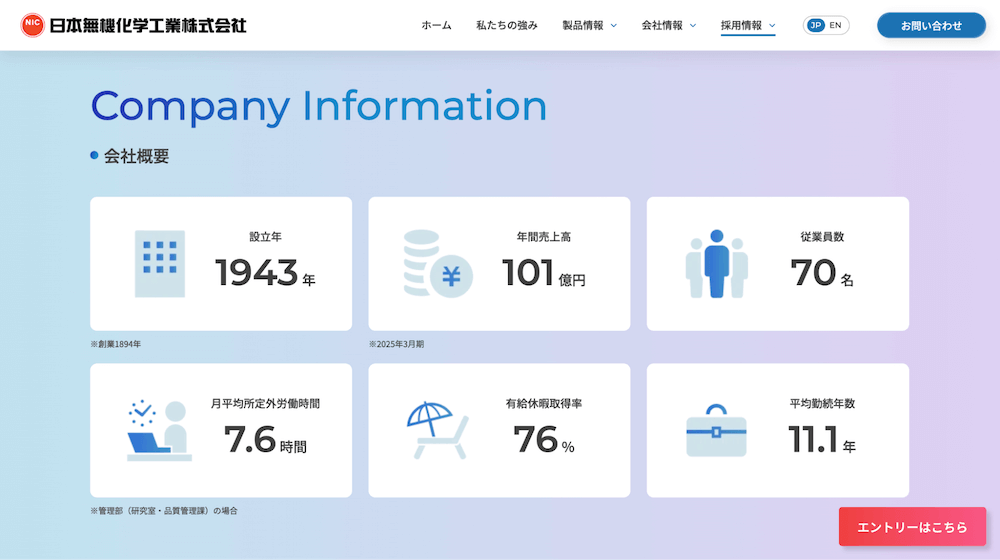Click the エントリーはこちら entry button

912,527
